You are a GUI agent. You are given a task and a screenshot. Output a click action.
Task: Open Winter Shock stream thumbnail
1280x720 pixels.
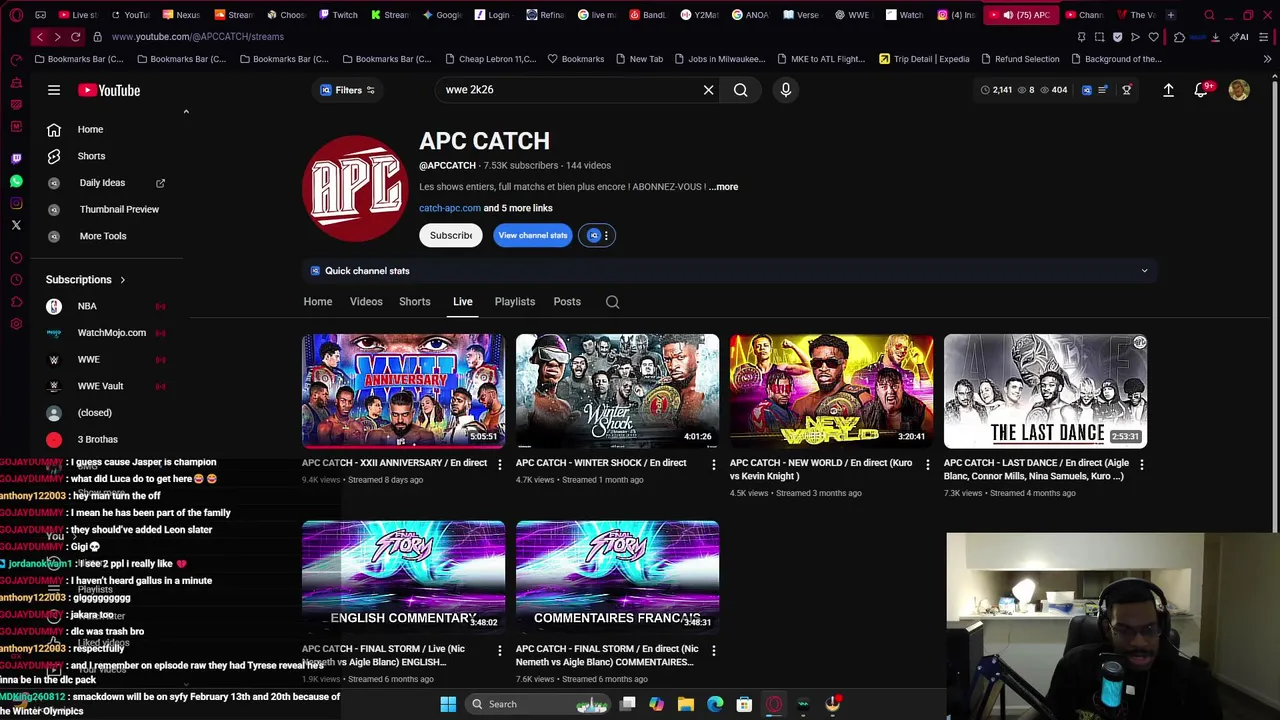(x=617, y=391)
